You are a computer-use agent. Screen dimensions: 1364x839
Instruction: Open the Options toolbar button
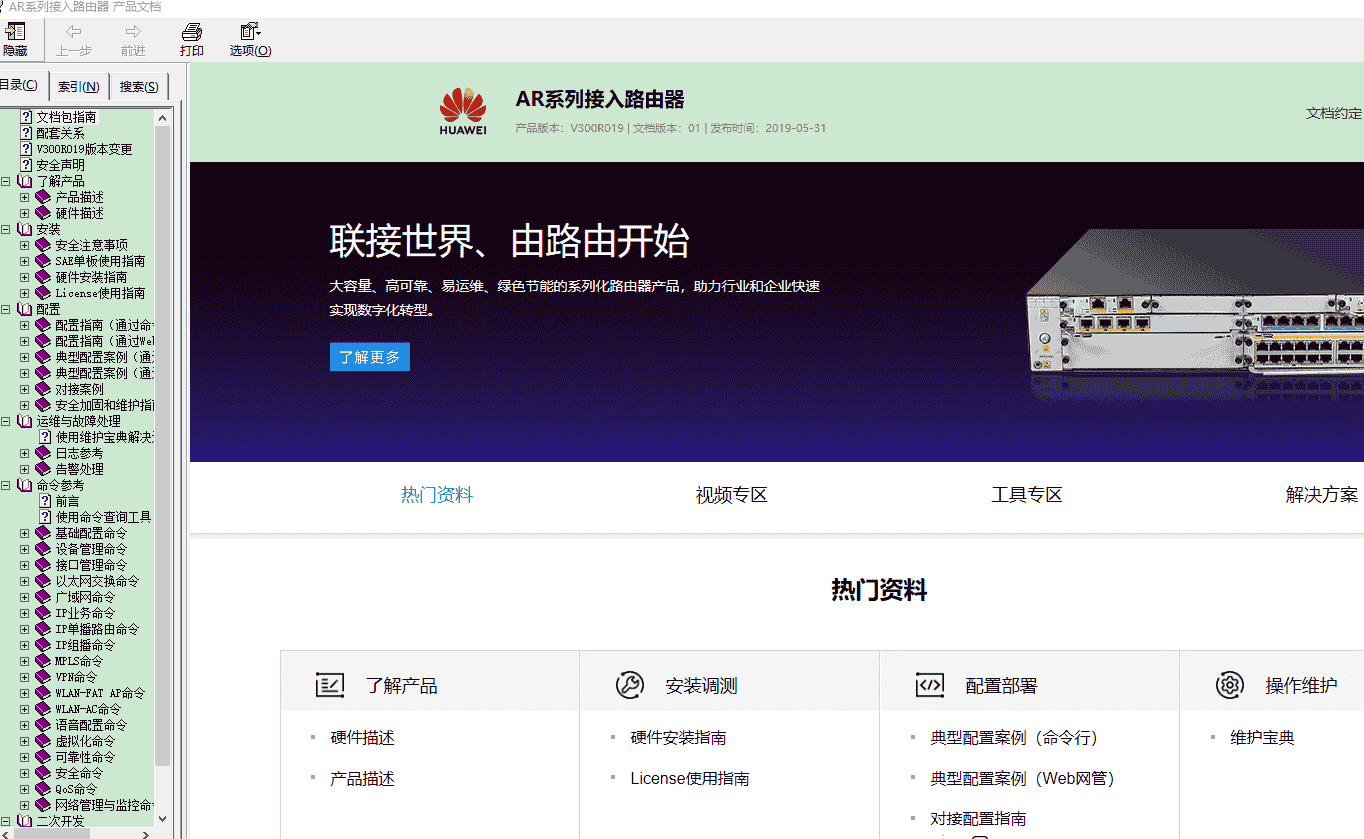tap(250, 39)
